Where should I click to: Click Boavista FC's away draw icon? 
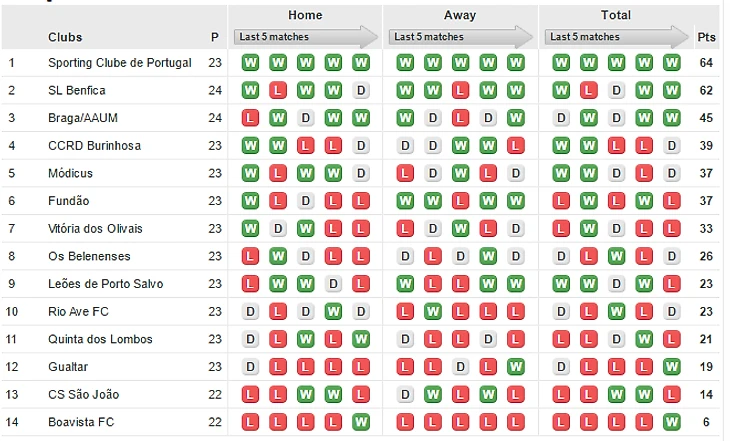[x=406, y=422]
